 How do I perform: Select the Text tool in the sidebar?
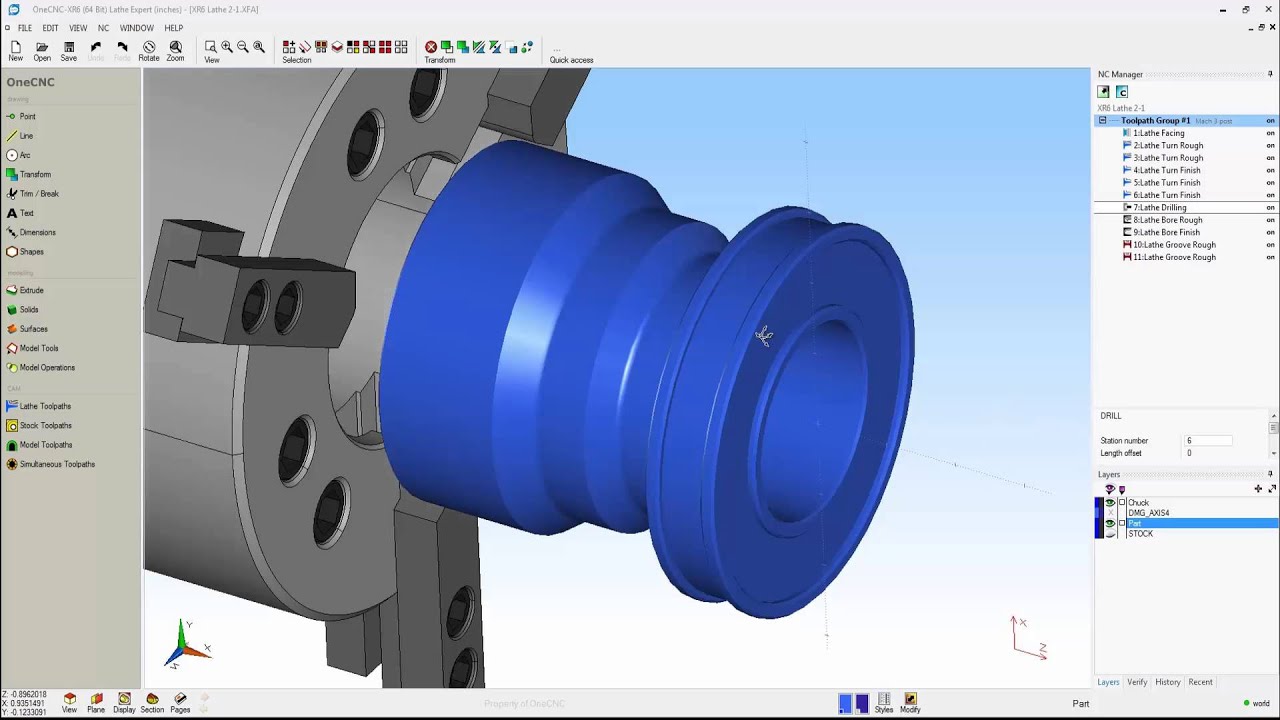coord(20,213)
